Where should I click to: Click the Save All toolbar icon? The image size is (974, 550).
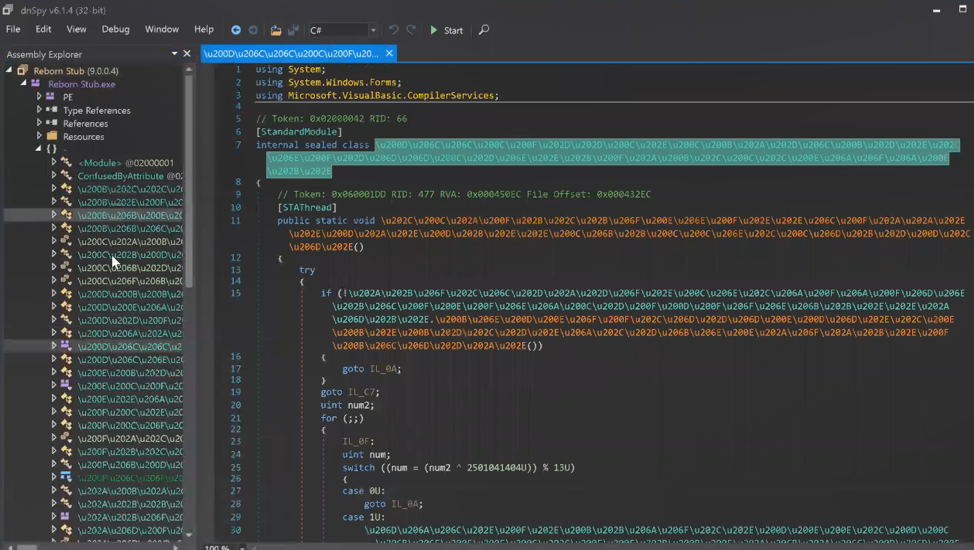coord(291,30)
